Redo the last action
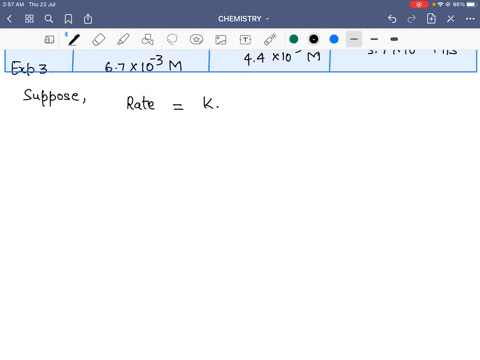The image size is (480, 360). click(x=412, y=19)
